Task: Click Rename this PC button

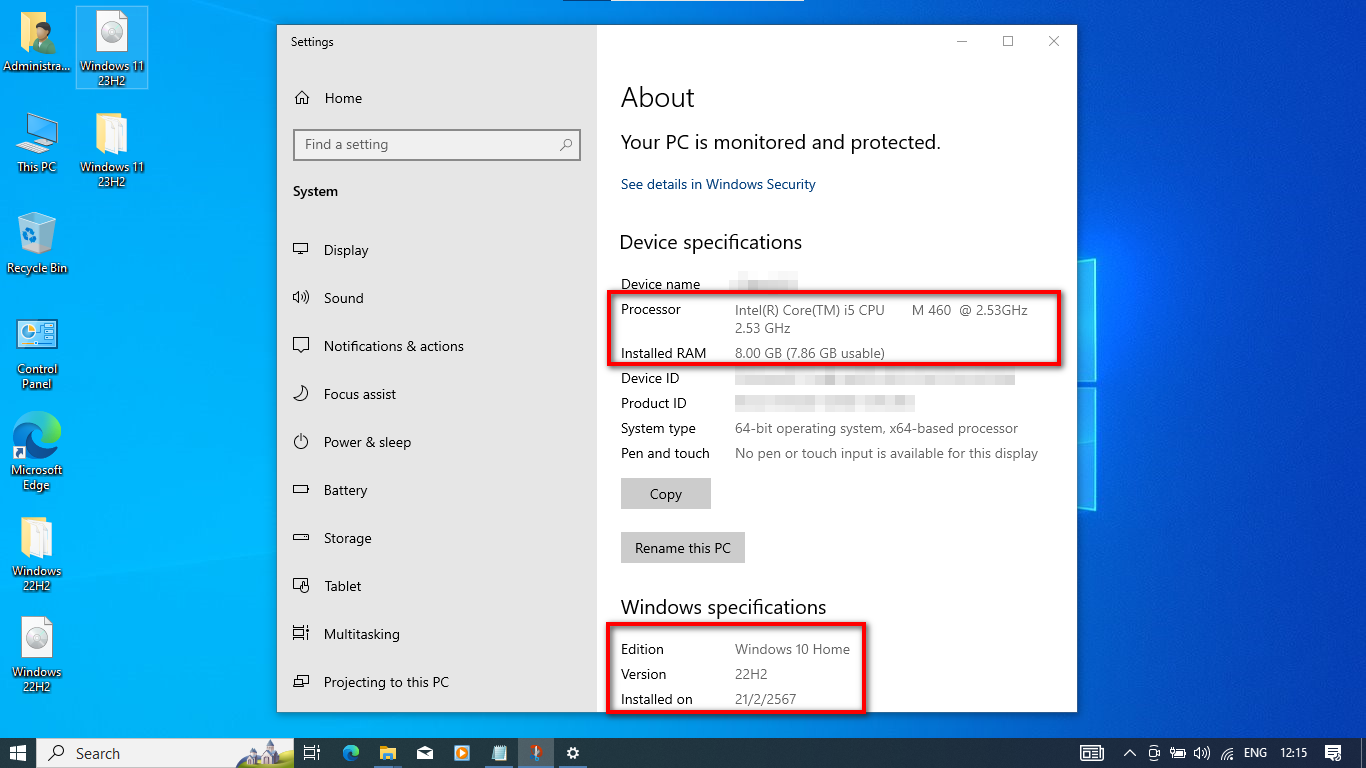Action: 683,548
